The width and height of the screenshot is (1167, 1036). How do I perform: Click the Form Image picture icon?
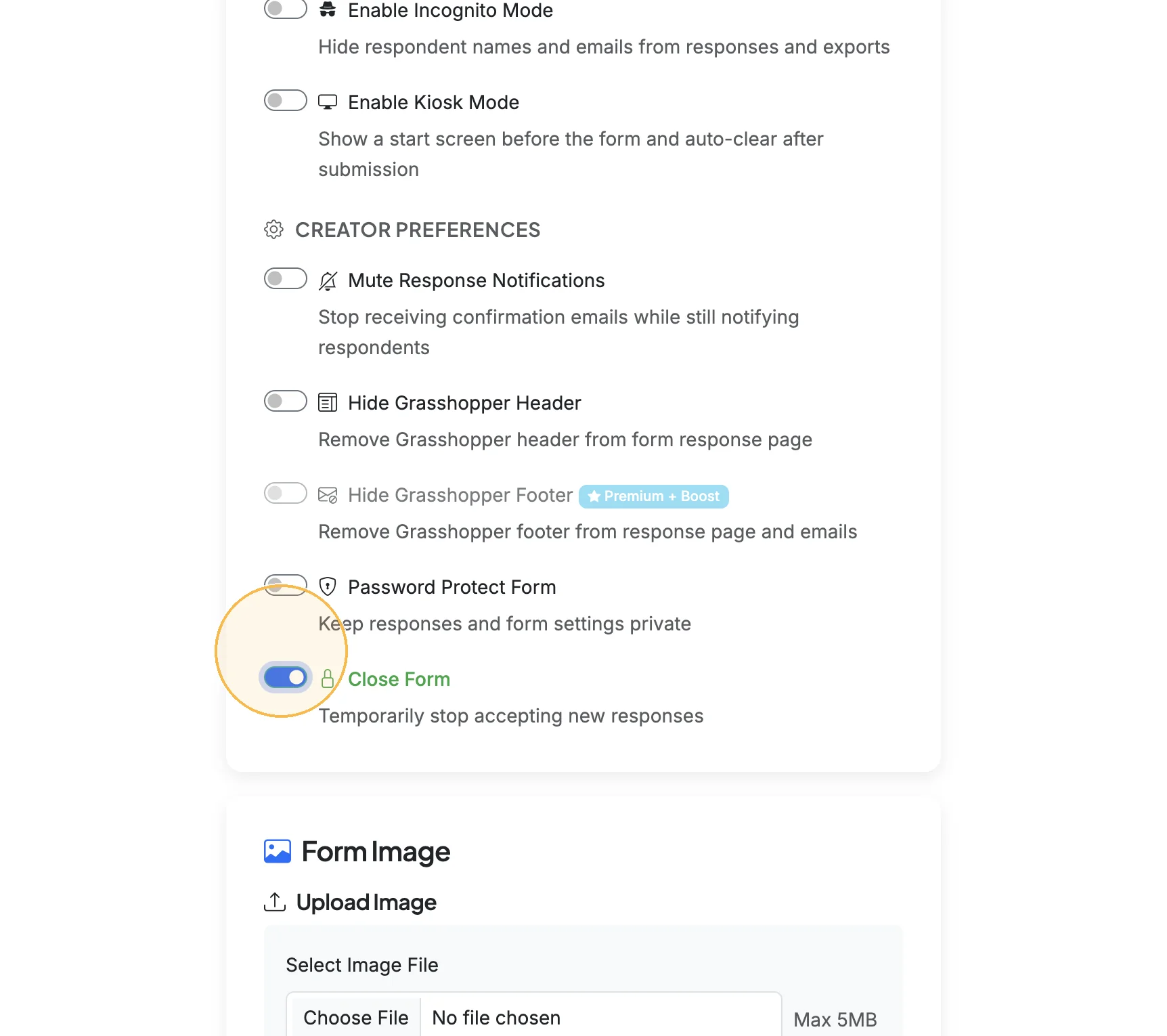[278, 851]
